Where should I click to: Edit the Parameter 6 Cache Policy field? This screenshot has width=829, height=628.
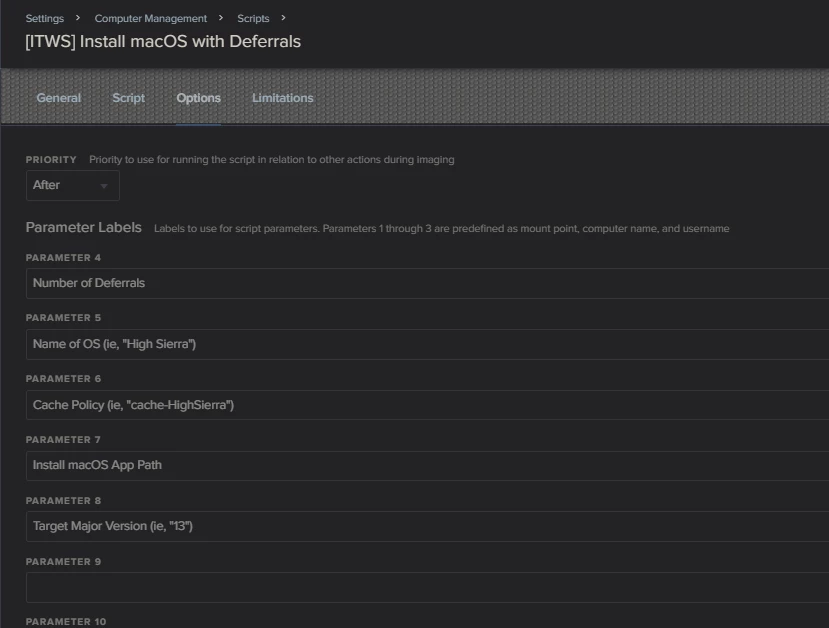point(427,405)
